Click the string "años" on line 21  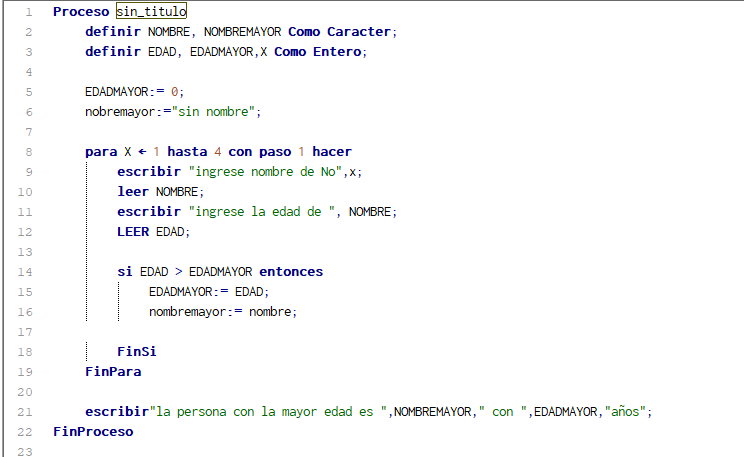[x=625, y=411]
